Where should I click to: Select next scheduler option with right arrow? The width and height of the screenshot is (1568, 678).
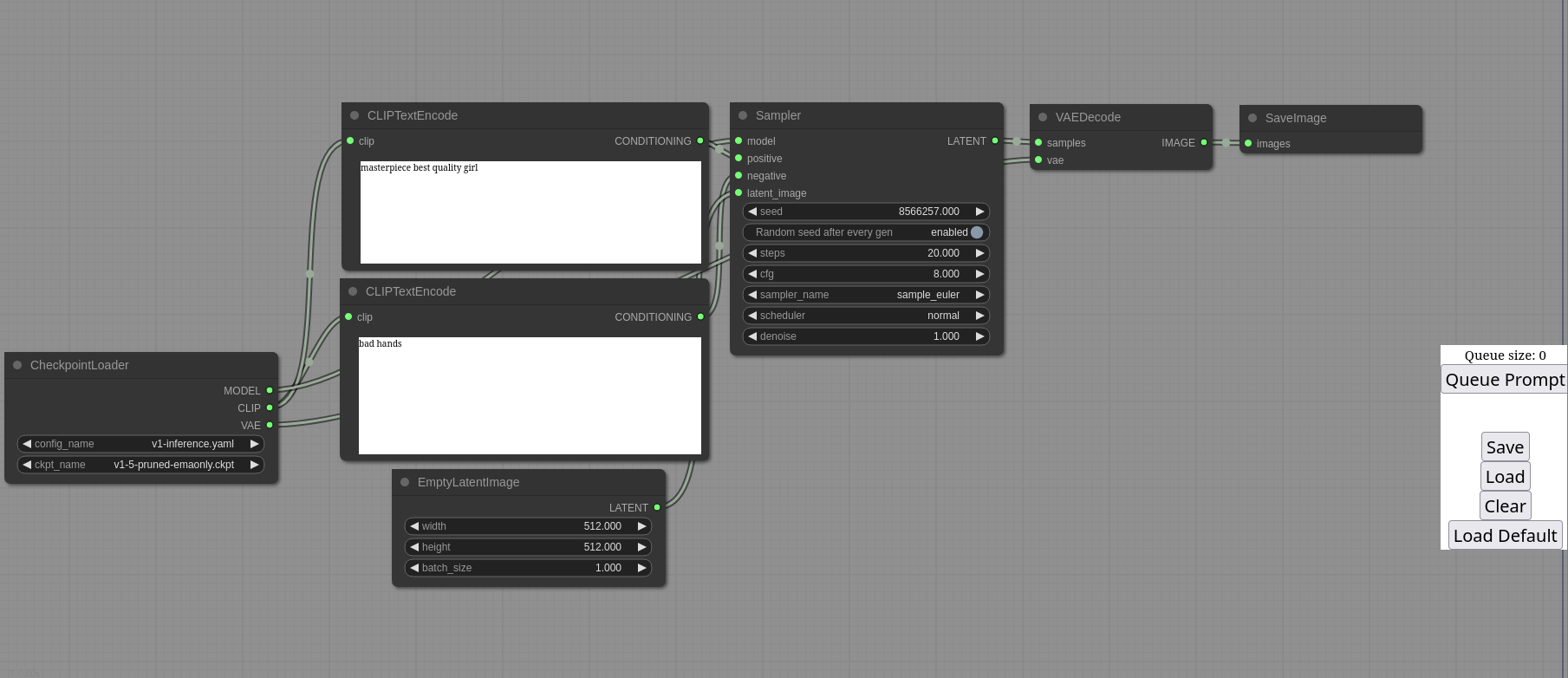979,316
